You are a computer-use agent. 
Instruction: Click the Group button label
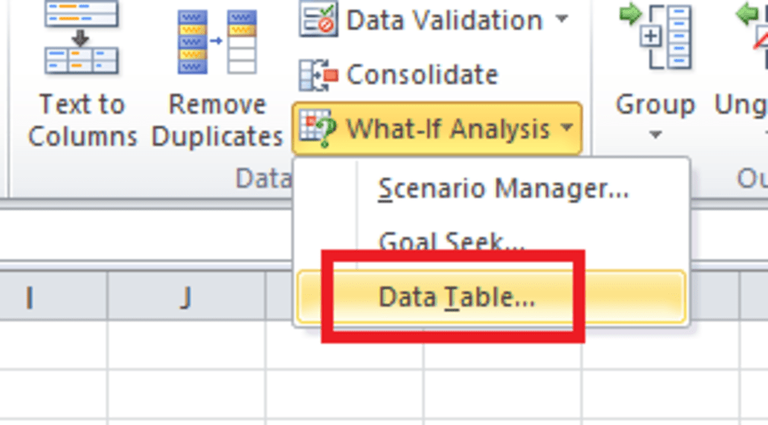655,104
